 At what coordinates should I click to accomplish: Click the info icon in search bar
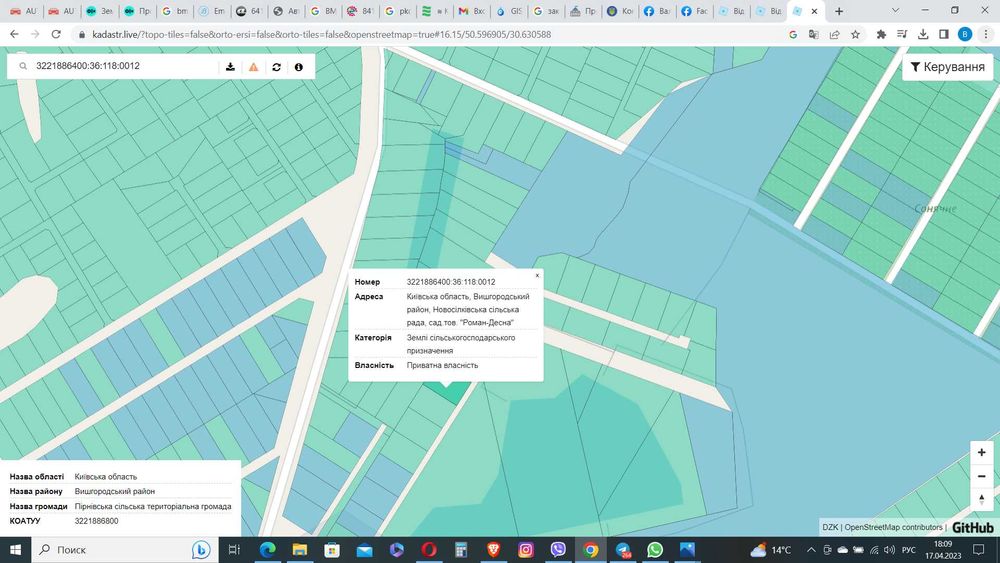(x=298, y=67)
